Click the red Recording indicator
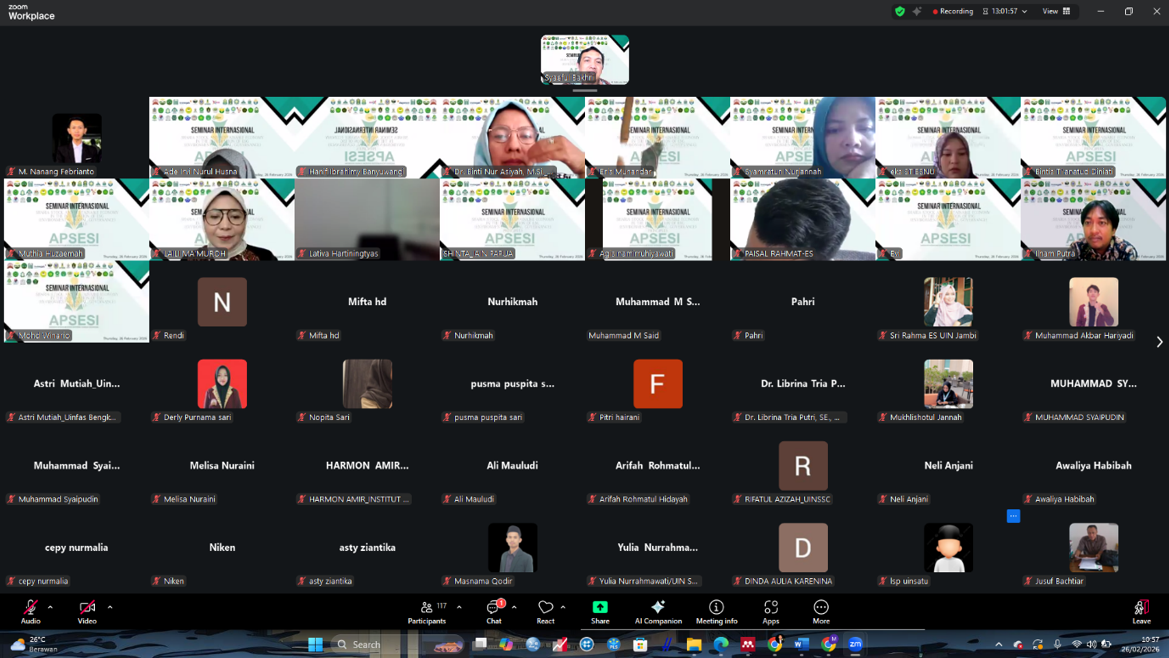This screenshot has height=658, width=1169. click(953, 11)
